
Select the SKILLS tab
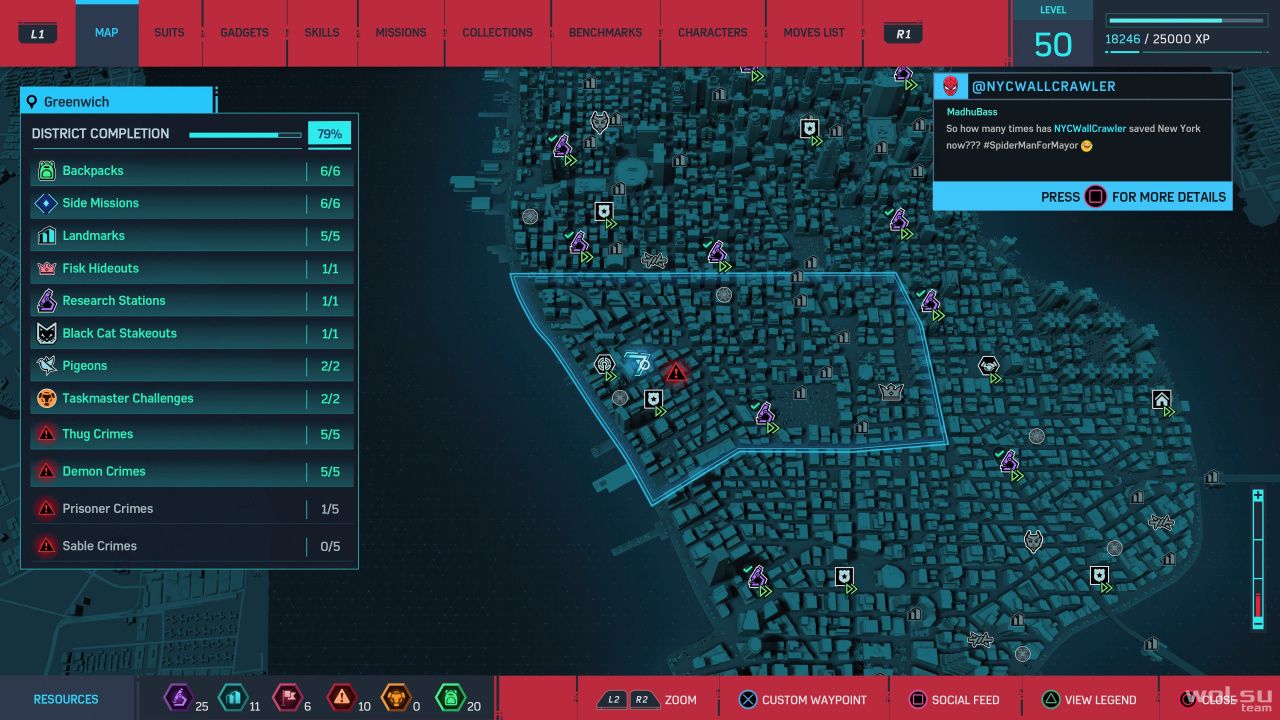pyautogui.click(x=322, y=33)
